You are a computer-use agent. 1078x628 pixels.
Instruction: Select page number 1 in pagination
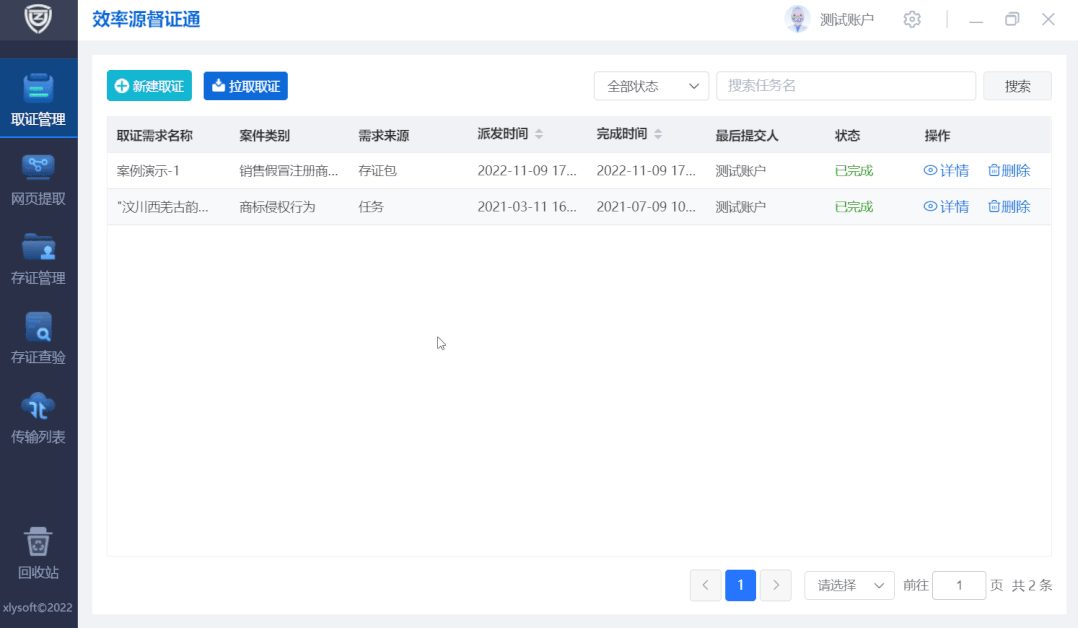pos(740,585)
